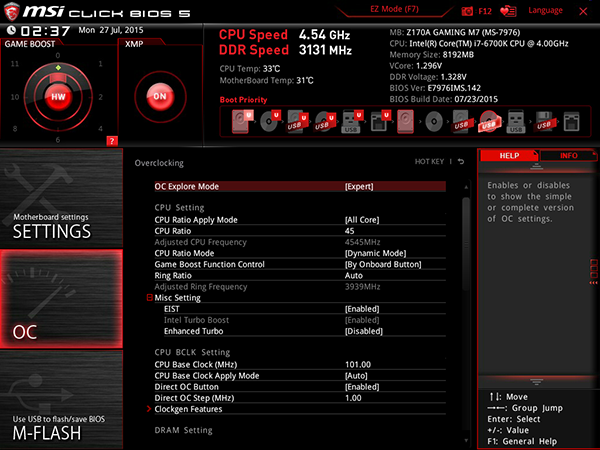Select the Ring Ratio Auto value

coord(354,276)
